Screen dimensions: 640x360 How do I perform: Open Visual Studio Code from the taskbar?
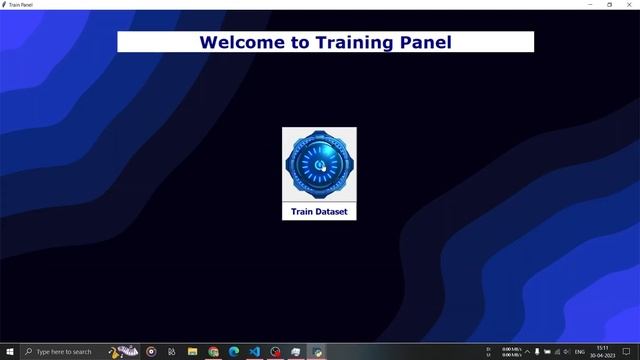coord(255,351)
